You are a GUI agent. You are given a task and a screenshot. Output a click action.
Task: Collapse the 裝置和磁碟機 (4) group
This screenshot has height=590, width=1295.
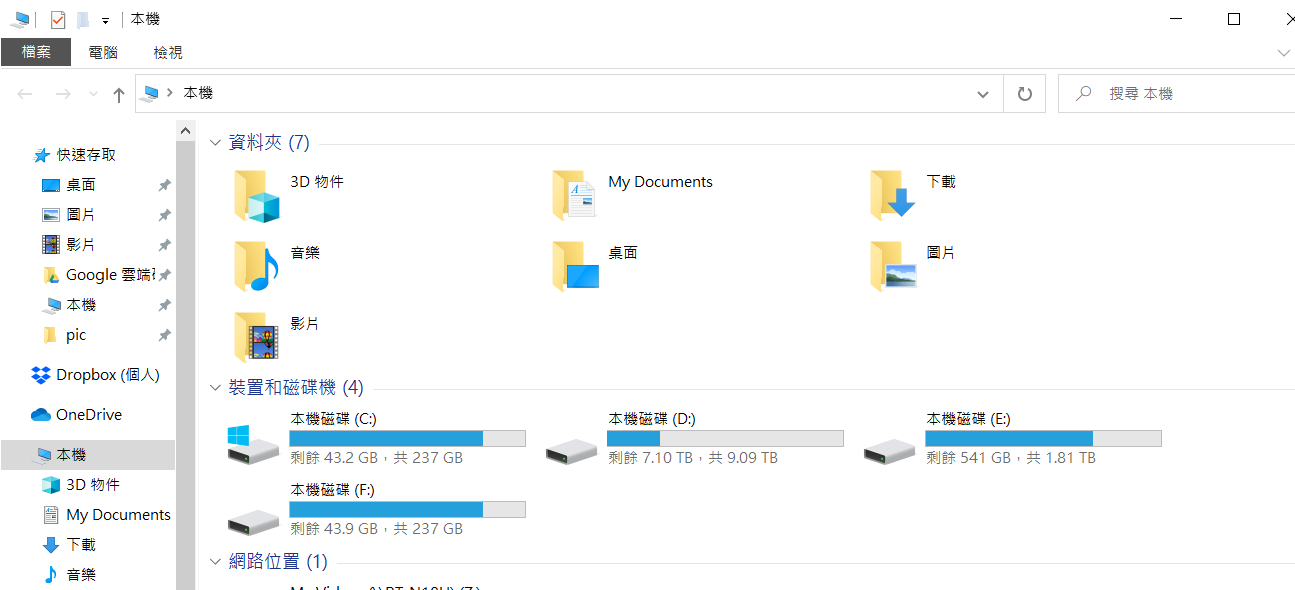click(215, 387)
